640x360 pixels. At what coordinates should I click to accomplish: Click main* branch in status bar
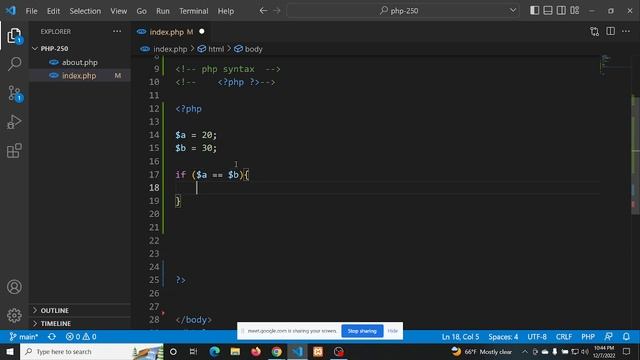(24, 337)
